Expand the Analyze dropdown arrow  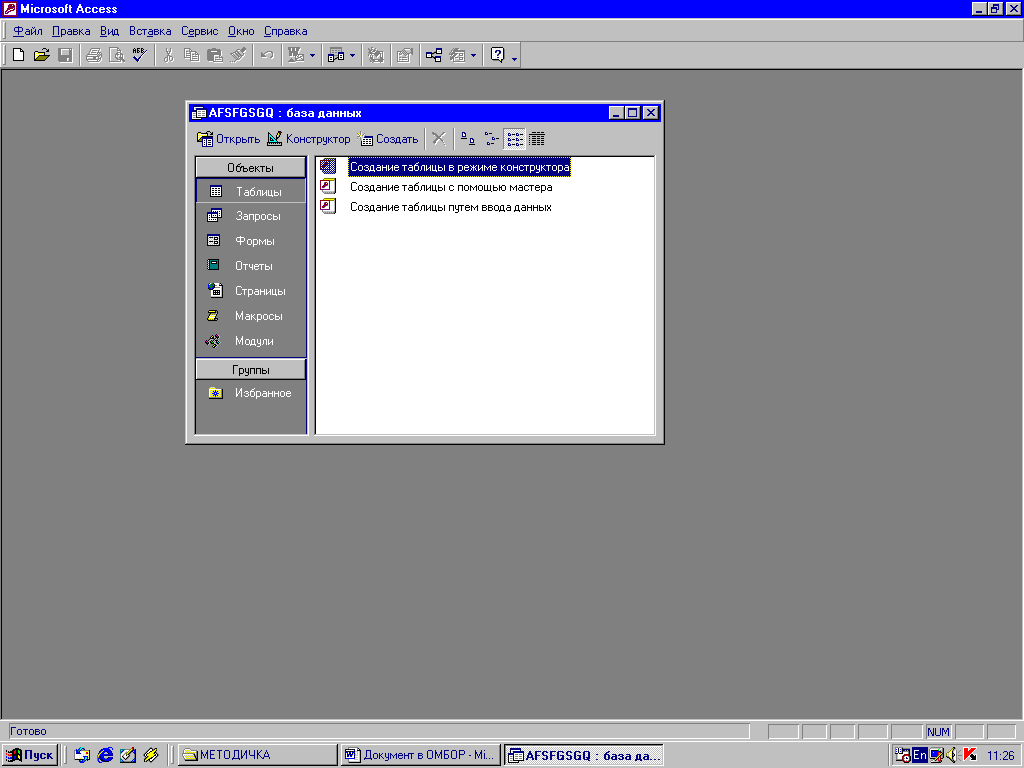point(352,56)
